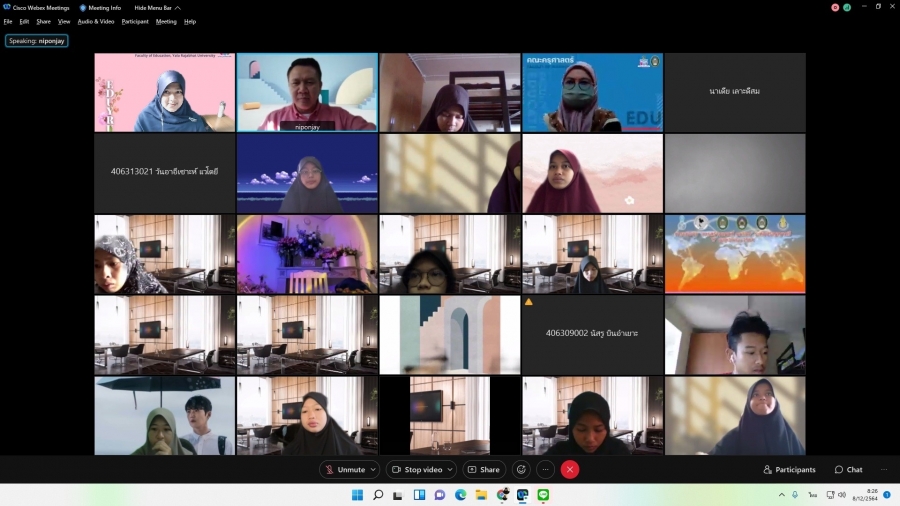The width and height of the screenshot is (900, 506).
Task: Show hidden icons in the system tray
Action: pos(782,495)
